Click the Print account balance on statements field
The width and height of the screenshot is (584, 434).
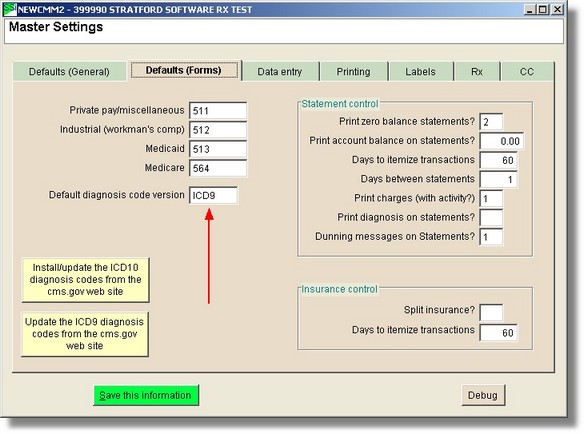(502, 141)
